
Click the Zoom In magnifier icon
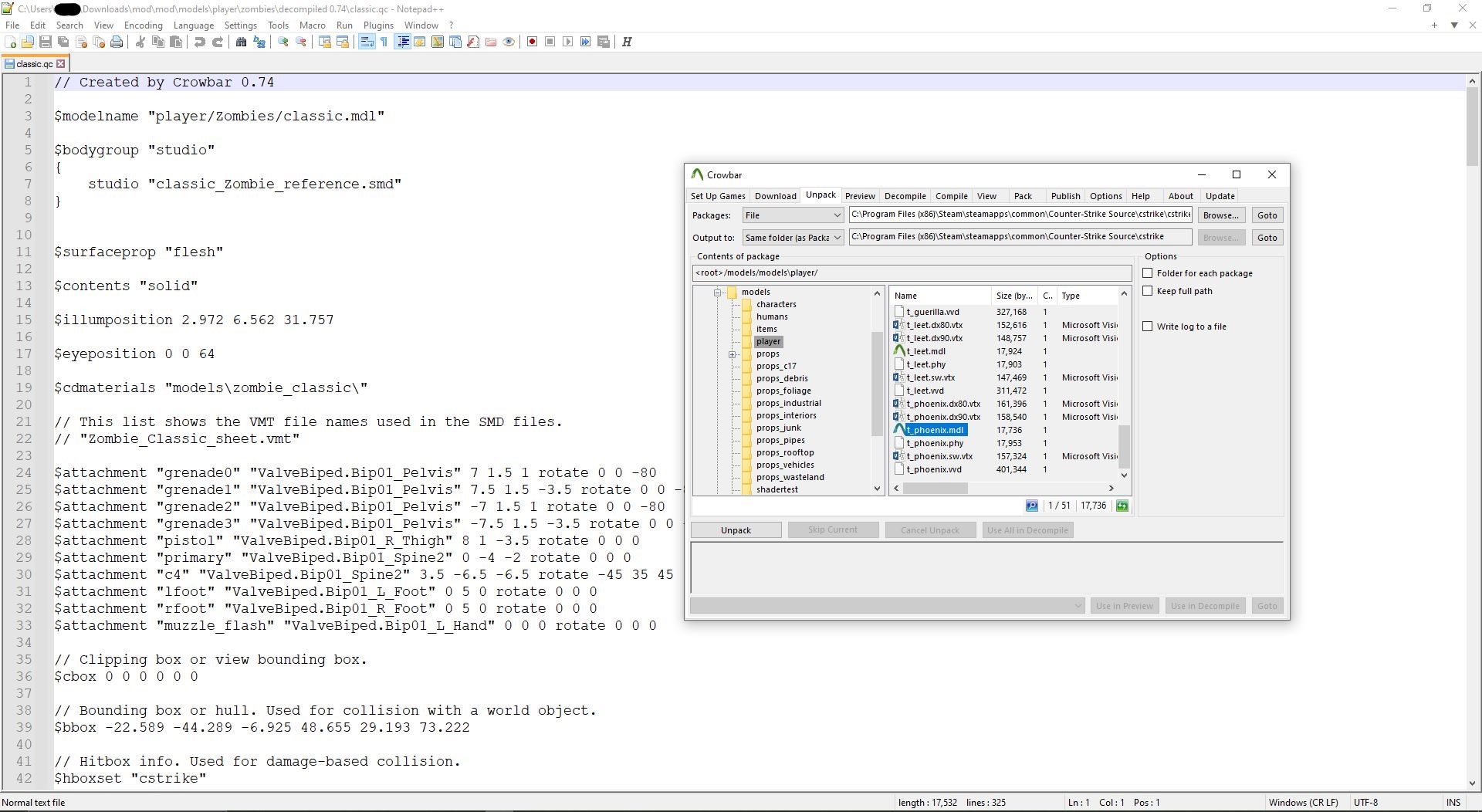point(283,42)
